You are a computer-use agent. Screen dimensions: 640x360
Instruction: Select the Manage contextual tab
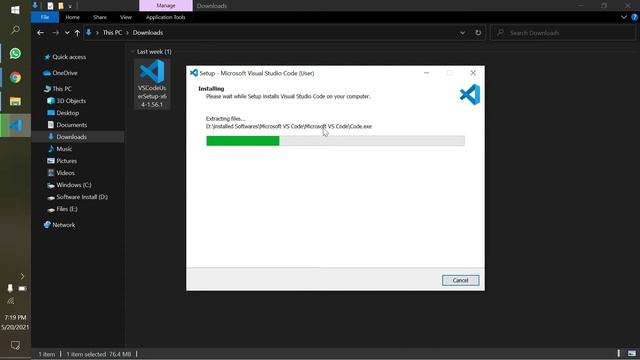[x=166, y=6]
